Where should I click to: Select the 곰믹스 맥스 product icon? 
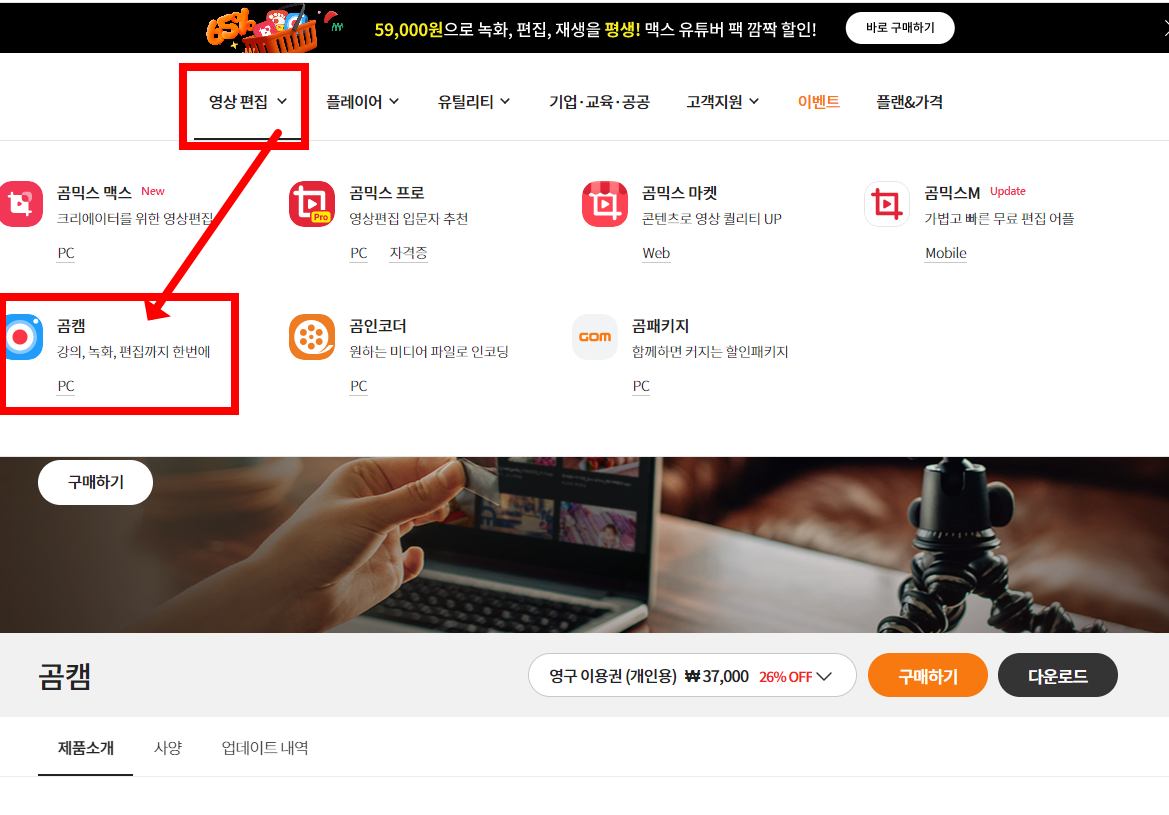[x=24, y=204]
